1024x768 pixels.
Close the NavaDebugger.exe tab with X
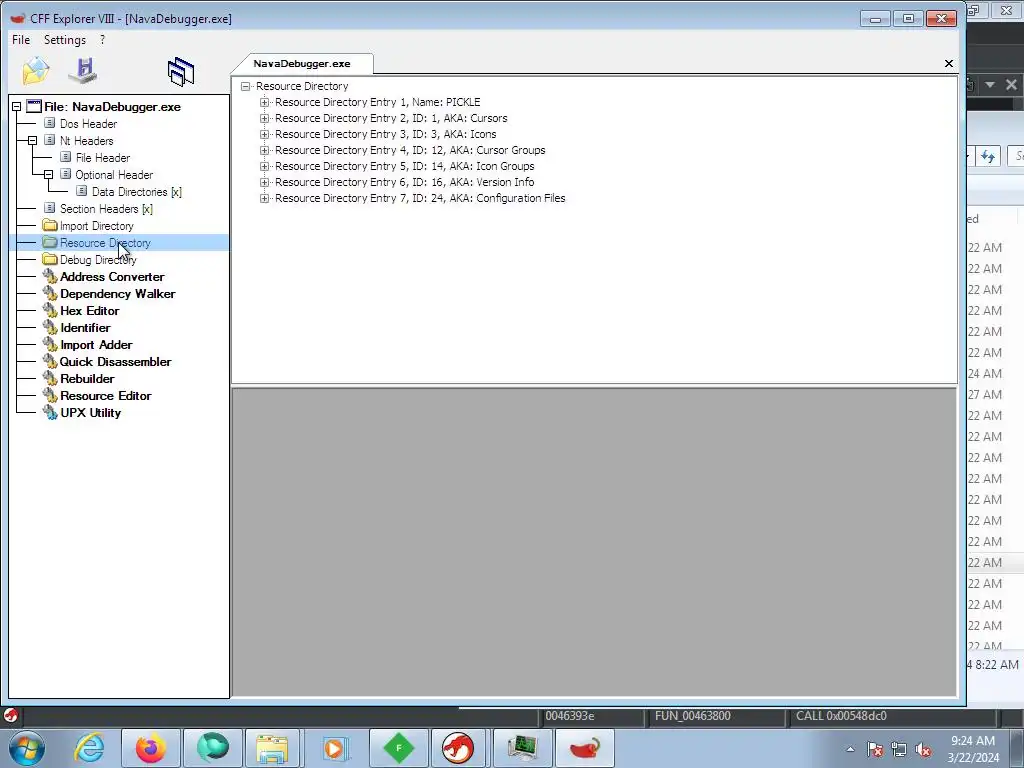point(949,63)
